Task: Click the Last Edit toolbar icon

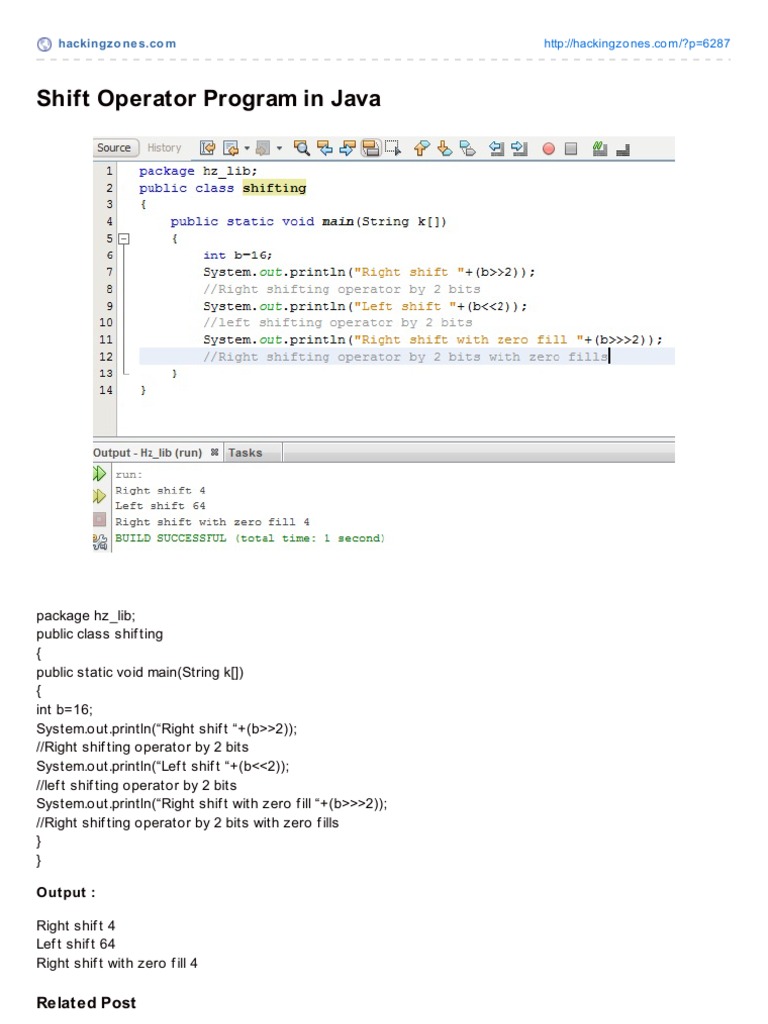Action: pyautogui.click(x=208, y=148)
